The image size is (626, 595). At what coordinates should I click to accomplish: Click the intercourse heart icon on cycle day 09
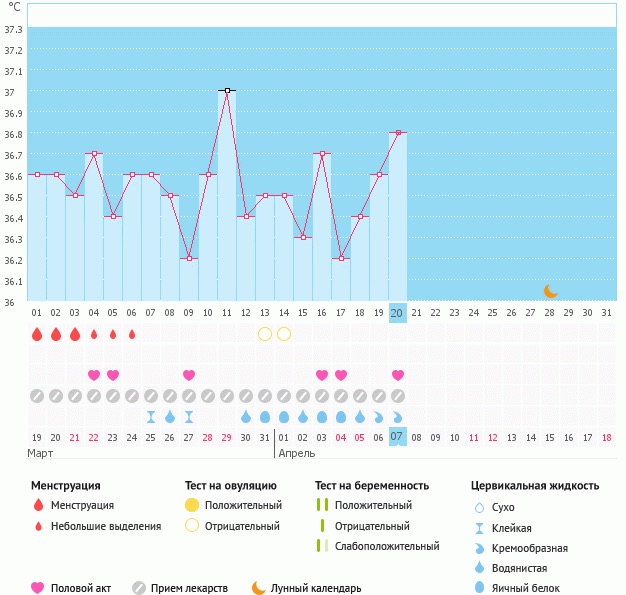click(189, 375)
